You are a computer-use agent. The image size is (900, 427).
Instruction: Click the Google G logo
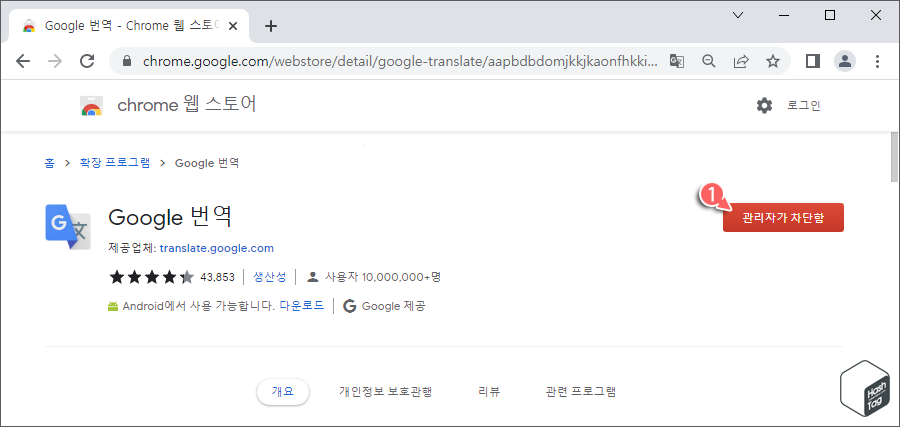tap(350, 306)
